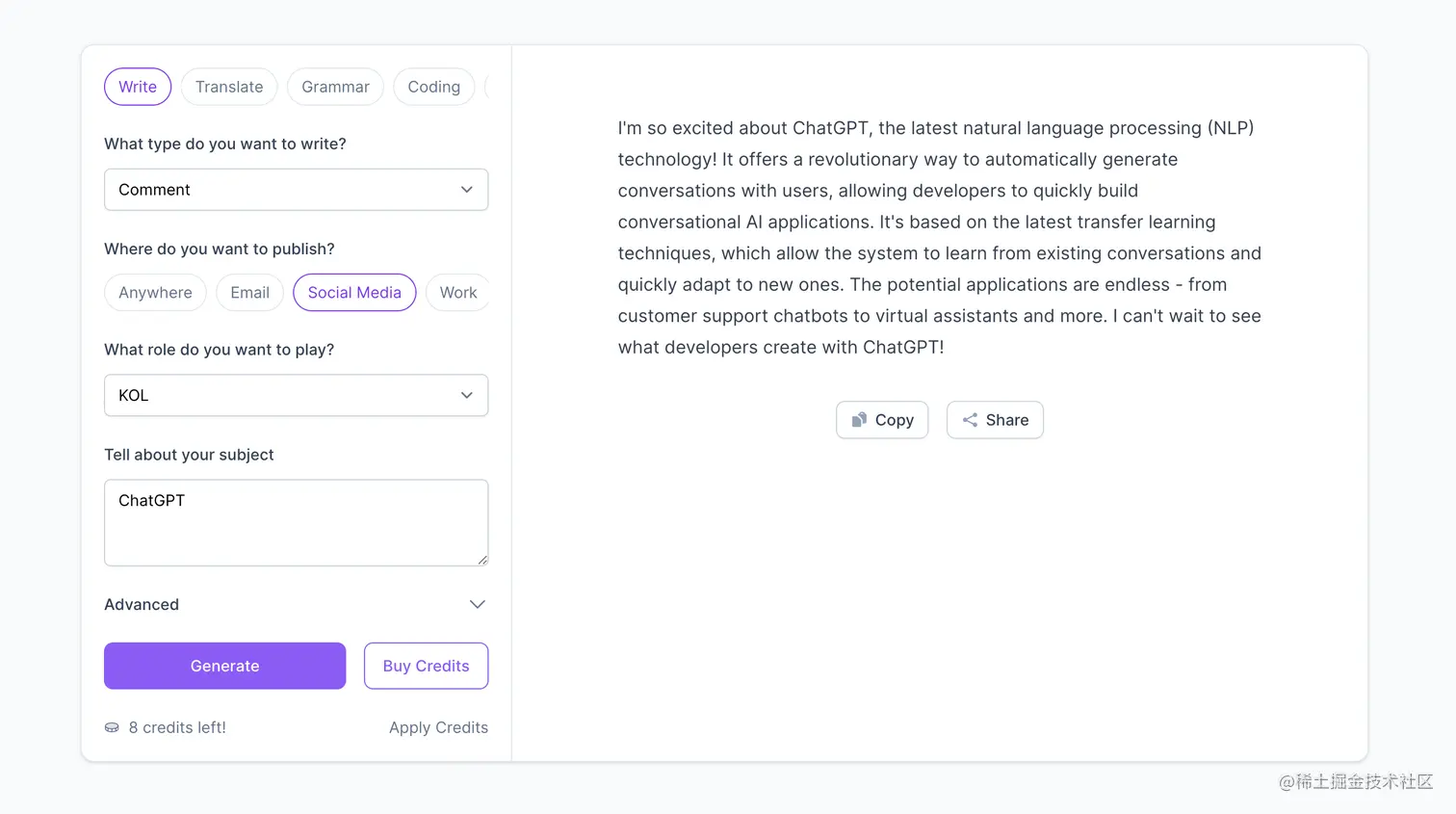This screenshot has height=814, width=1456.
Task: Click the share icon beside Share
Action: [x=970, y=420]
